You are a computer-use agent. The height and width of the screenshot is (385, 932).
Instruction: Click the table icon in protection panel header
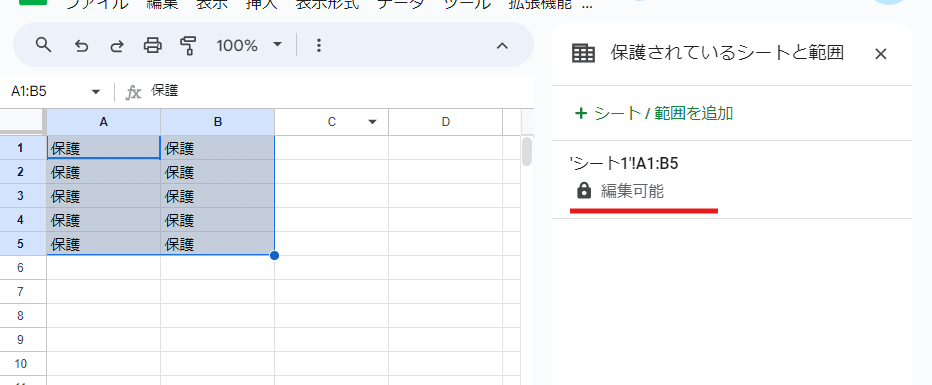[x=583, y=53]
